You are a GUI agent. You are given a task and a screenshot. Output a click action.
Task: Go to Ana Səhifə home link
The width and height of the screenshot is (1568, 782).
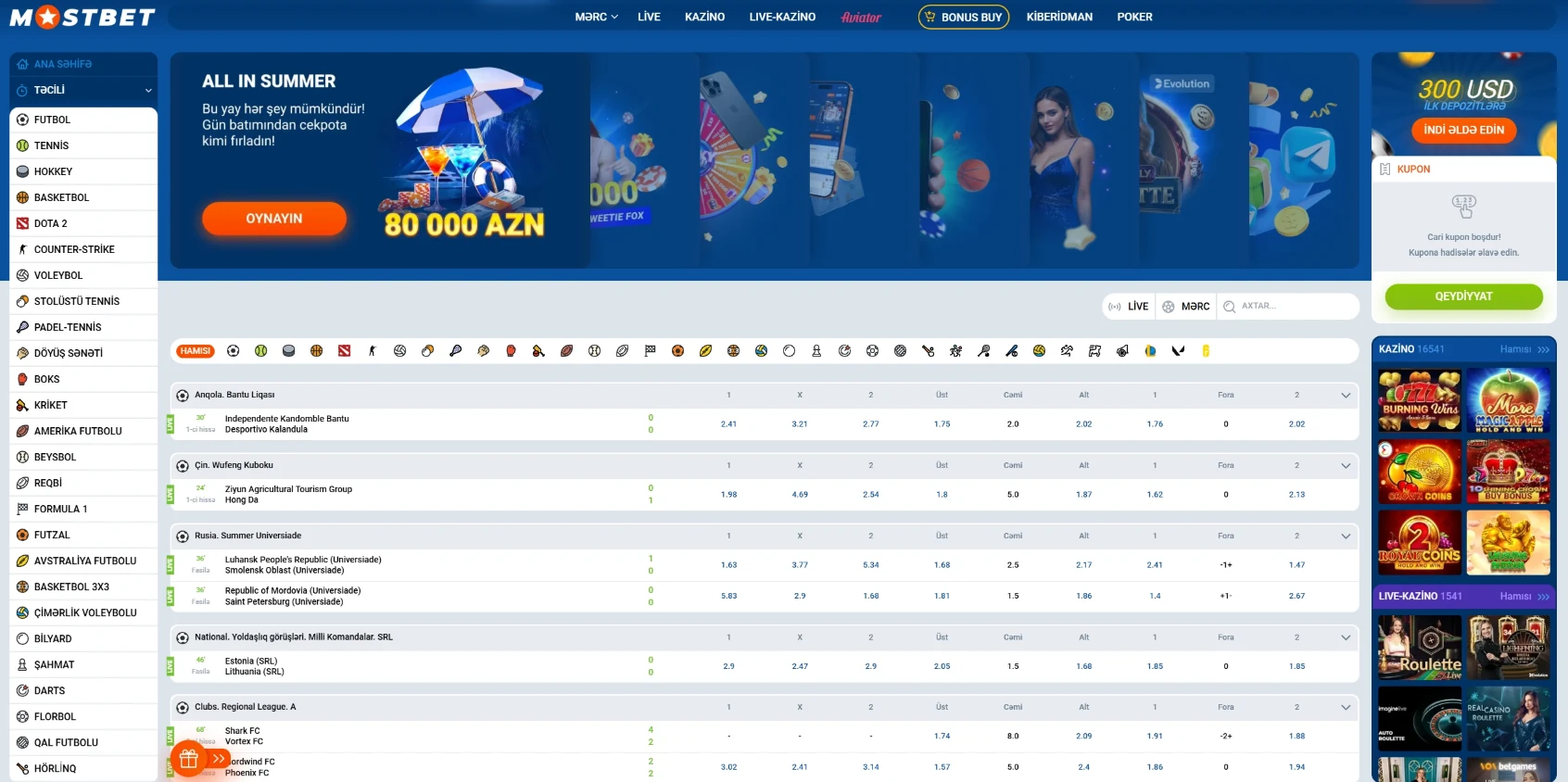[83, 64]
